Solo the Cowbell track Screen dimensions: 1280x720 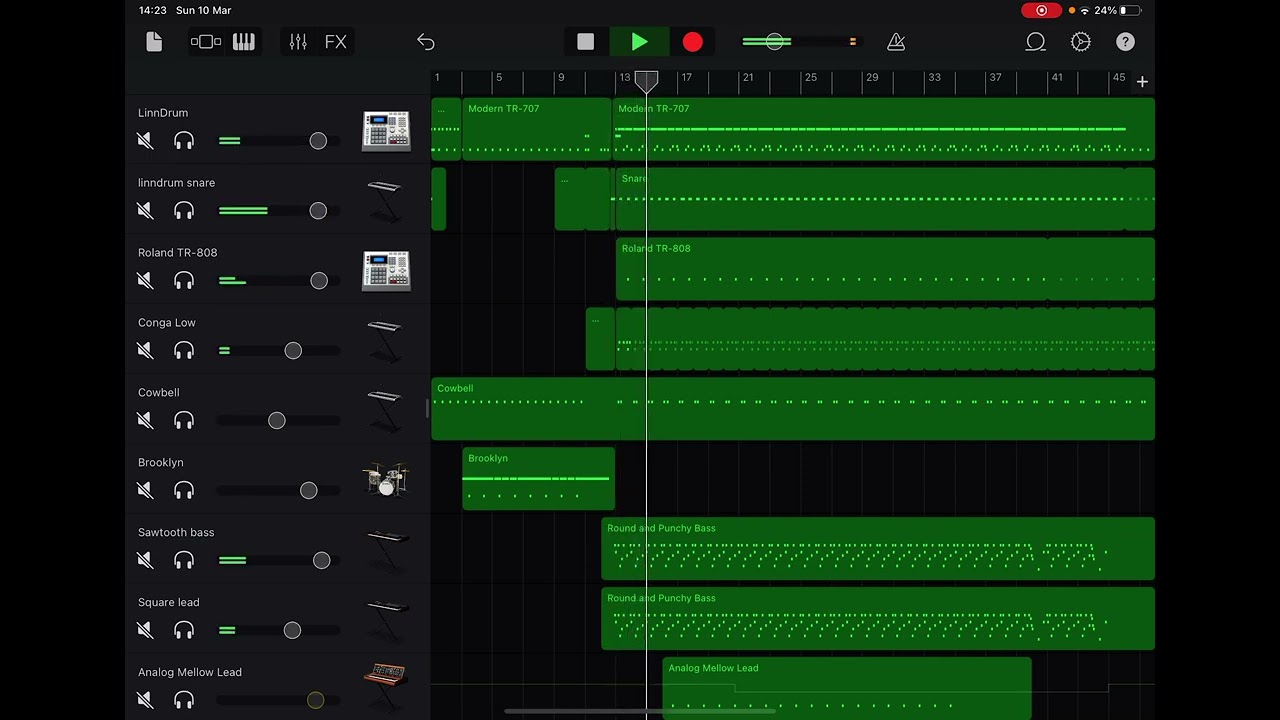tap(184, 421)
